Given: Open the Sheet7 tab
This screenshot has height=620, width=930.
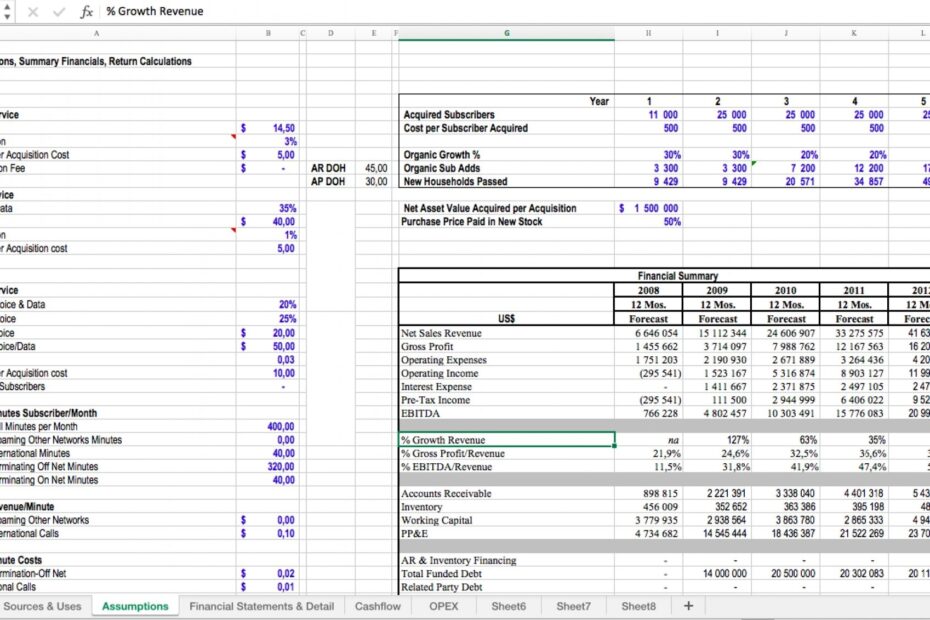Looking at the screenshot, I should pos(574,606).
